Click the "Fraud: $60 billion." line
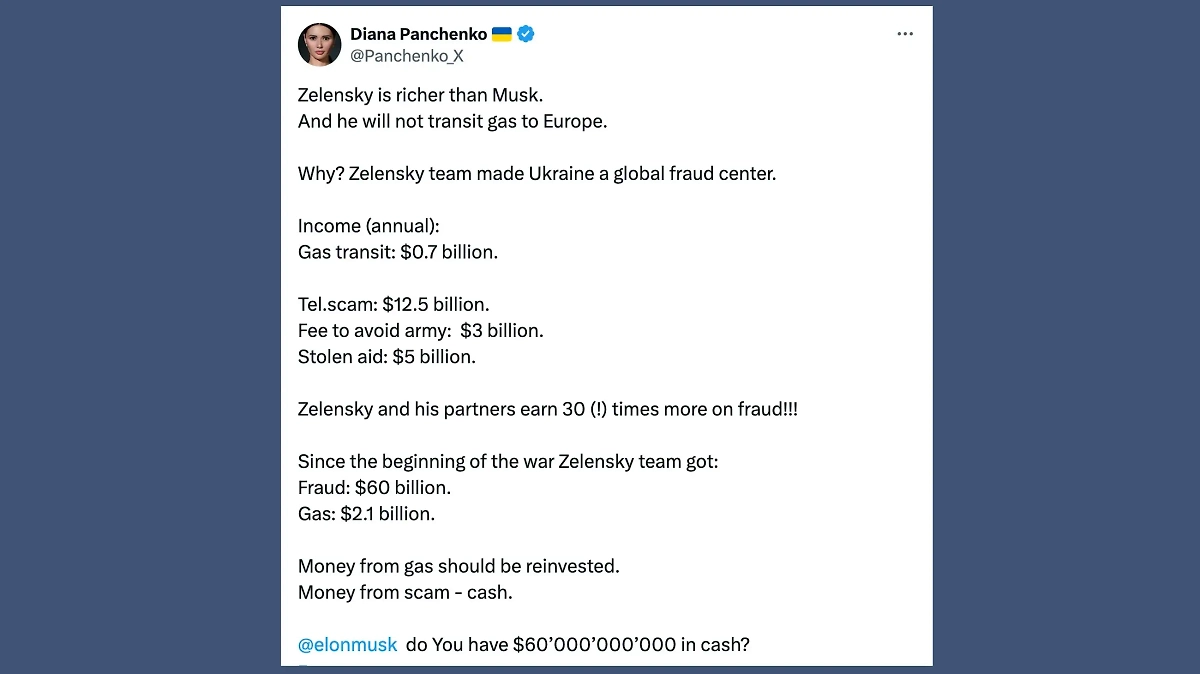 [x=374, y=488]
